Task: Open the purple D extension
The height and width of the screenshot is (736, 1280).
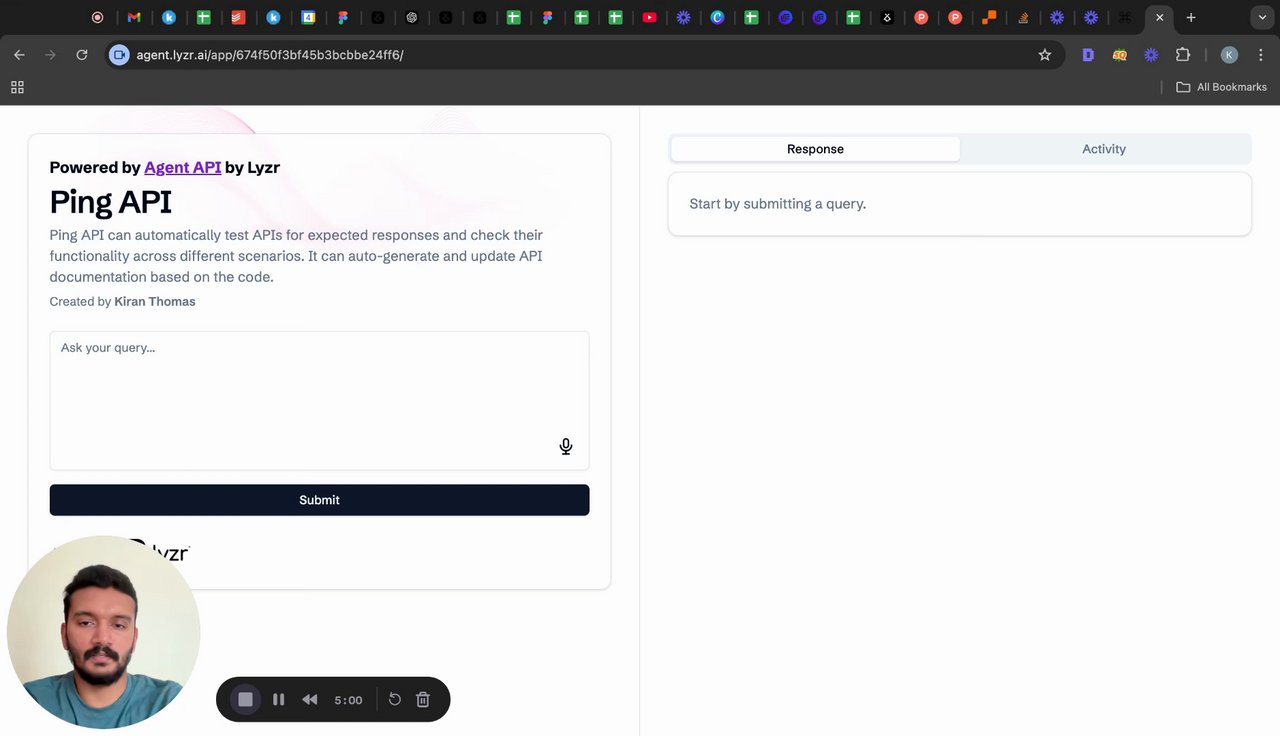Action: coord(1088,55)
